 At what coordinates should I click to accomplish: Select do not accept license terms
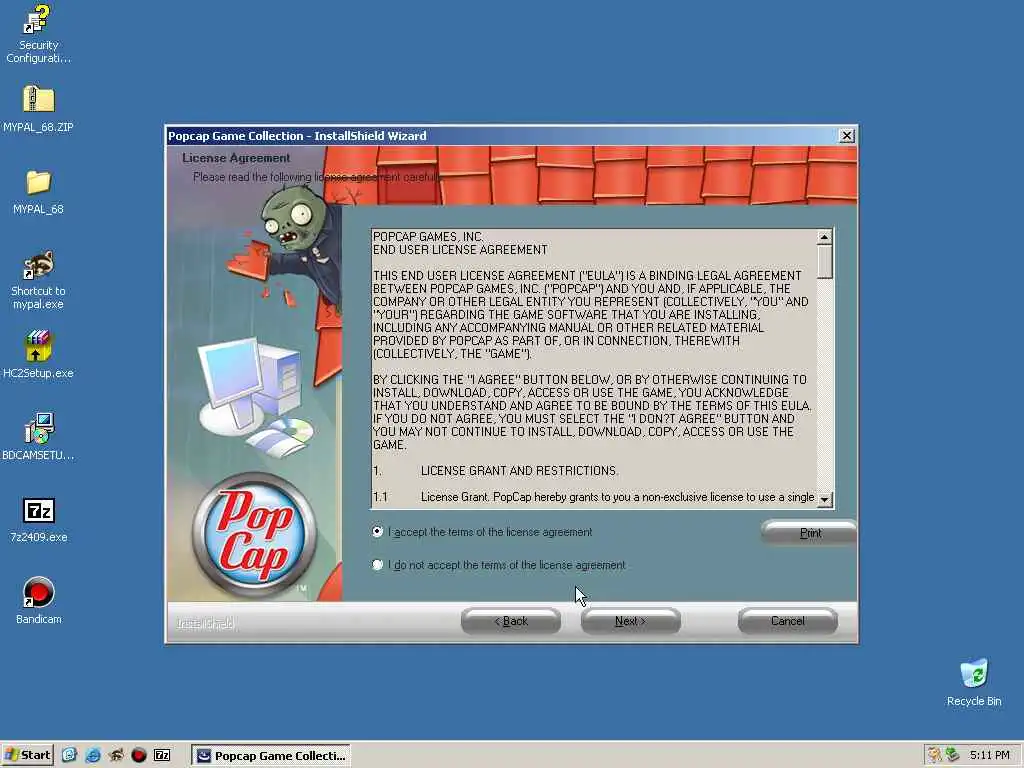click(377, 565)
